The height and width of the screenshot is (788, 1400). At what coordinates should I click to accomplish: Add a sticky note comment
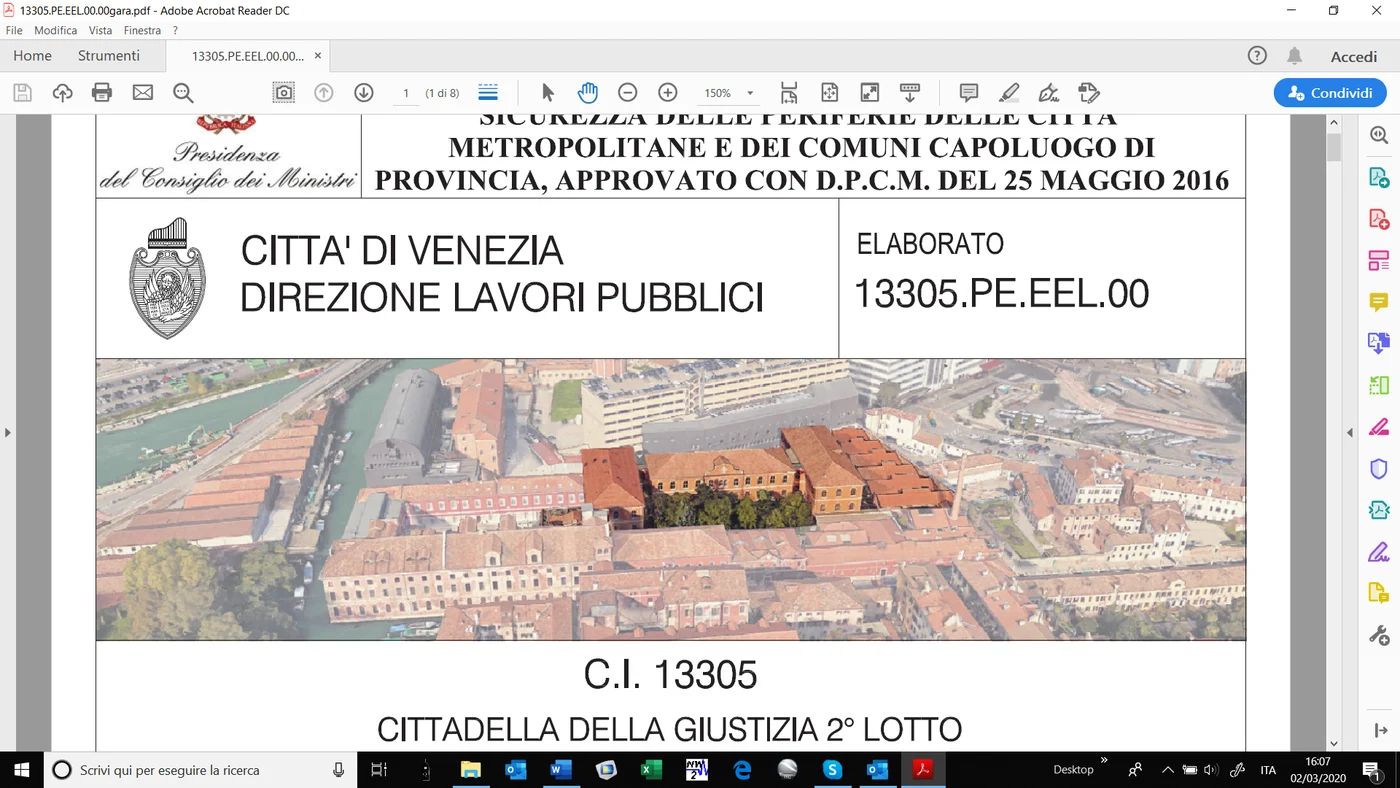(x=968, y=93)
